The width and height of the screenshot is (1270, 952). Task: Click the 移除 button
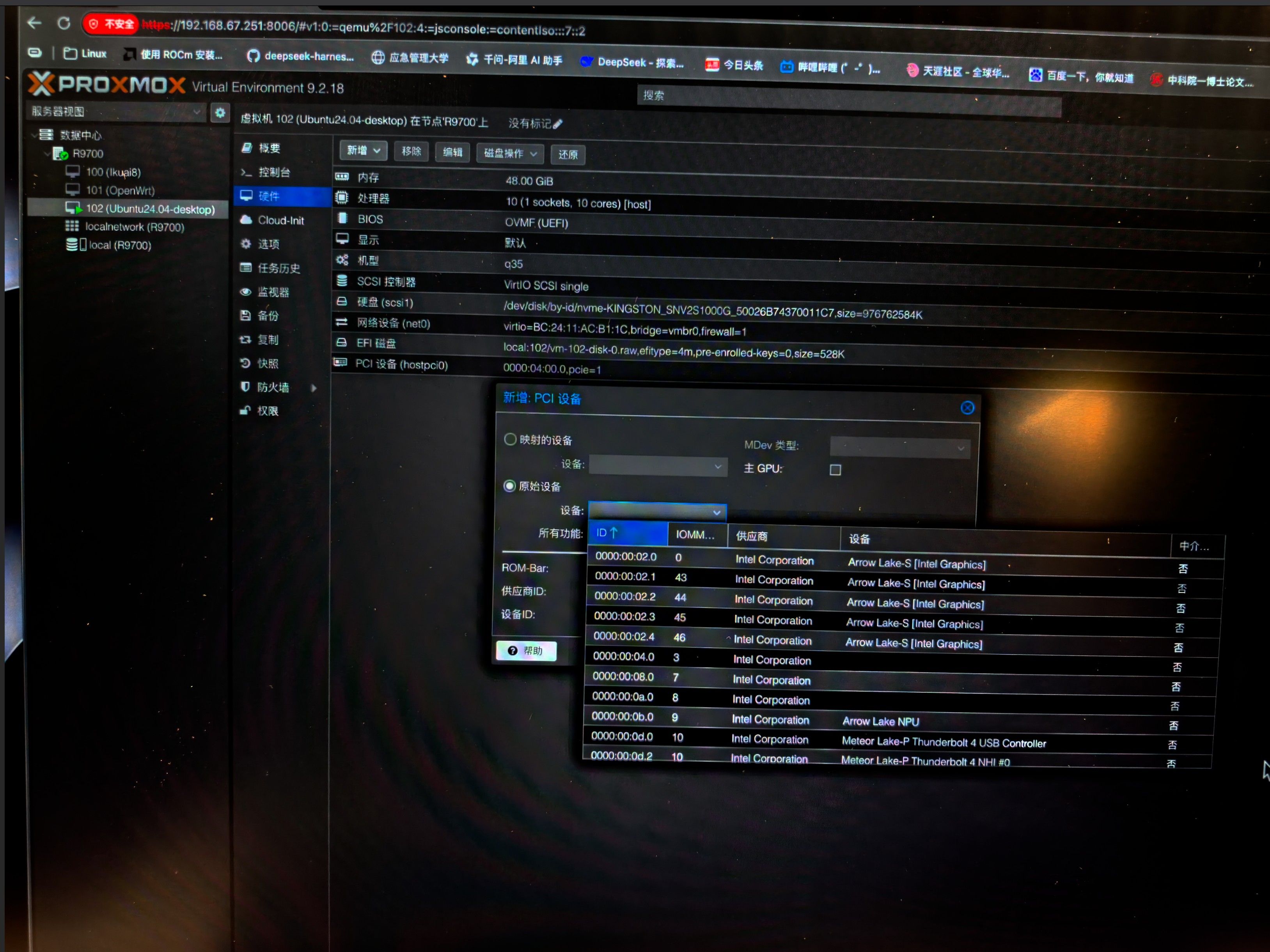click(411, 152)
